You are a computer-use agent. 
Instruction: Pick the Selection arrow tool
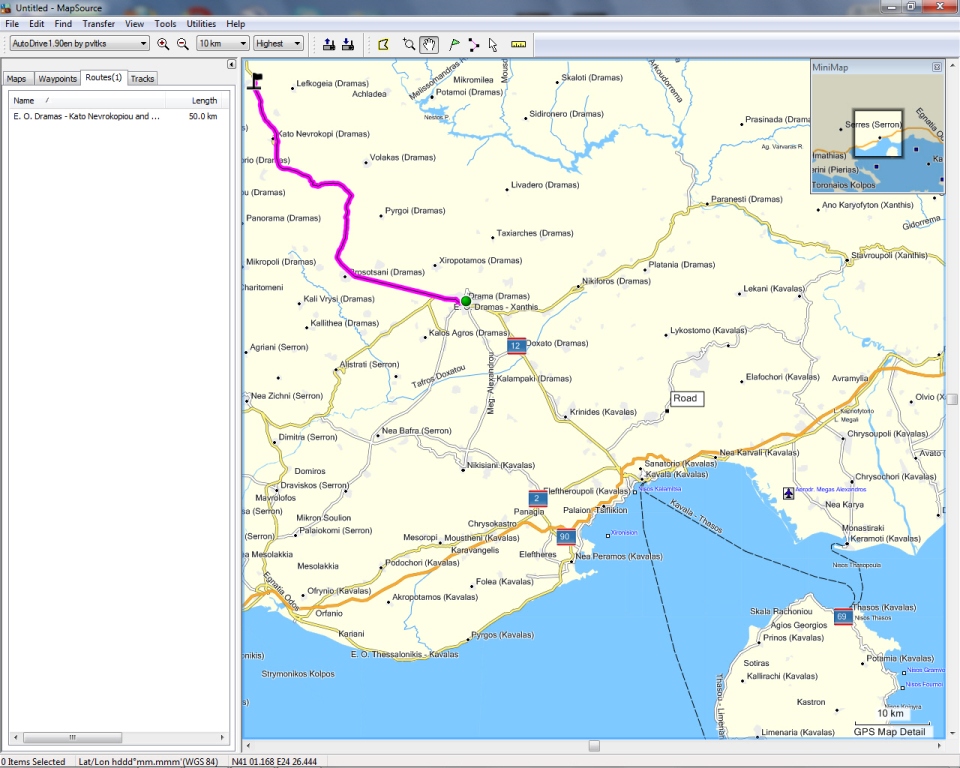coord(493,44)
